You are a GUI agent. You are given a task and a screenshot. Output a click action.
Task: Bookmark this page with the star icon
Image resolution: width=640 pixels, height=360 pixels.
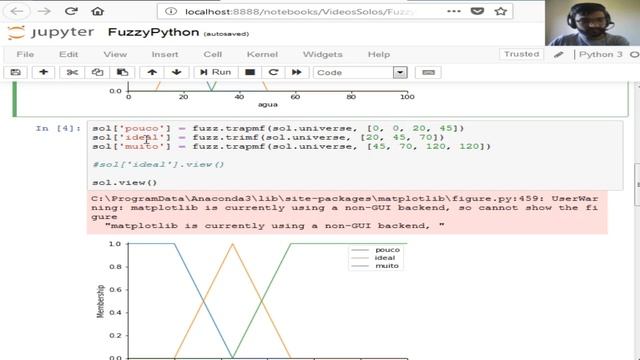[500, 11]
